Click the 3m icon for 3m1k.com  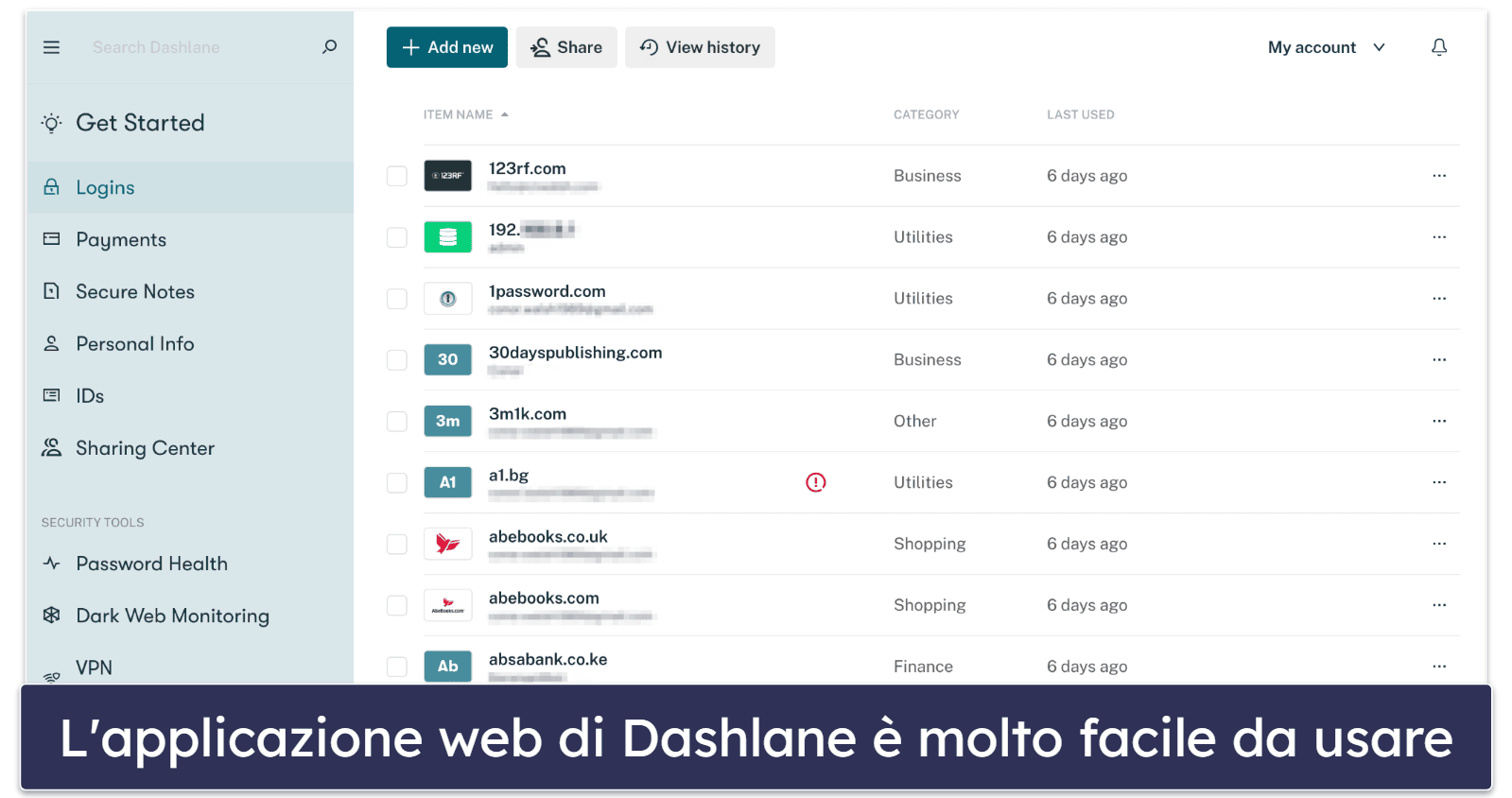(447, 421)
